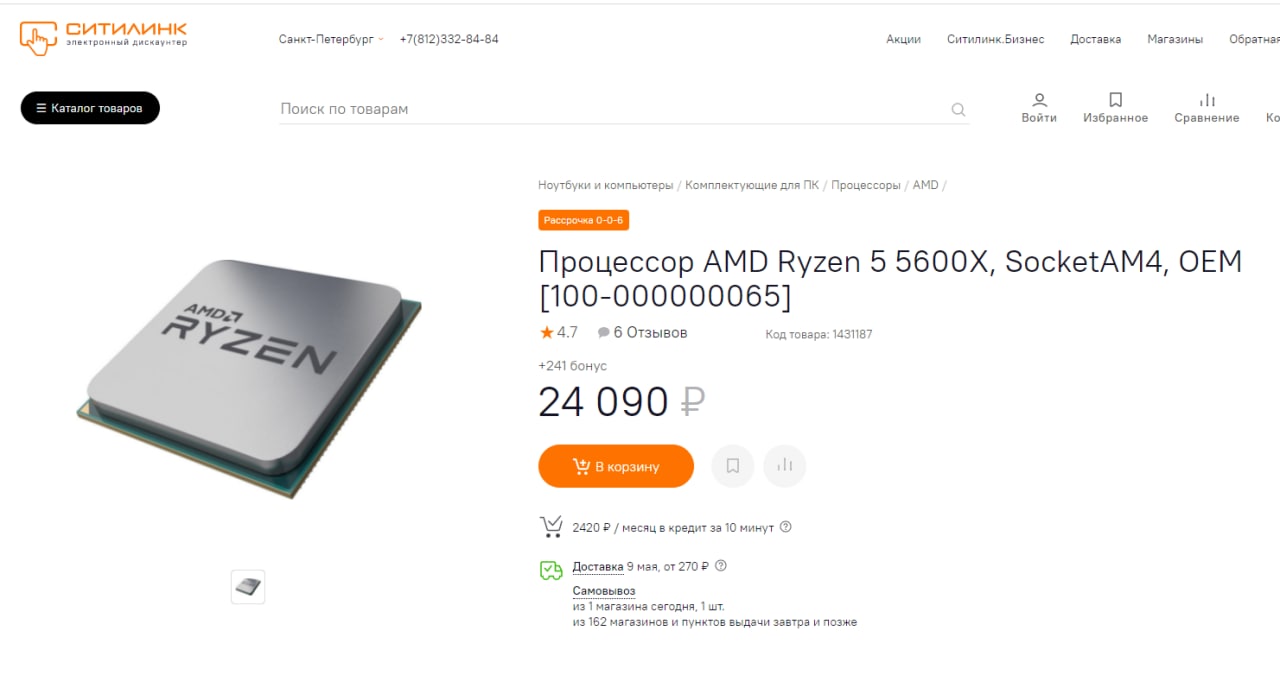Click the Самовывоз pickup link
The width and height of the screenshot is (1280, 675).
(x=604, y=591)
